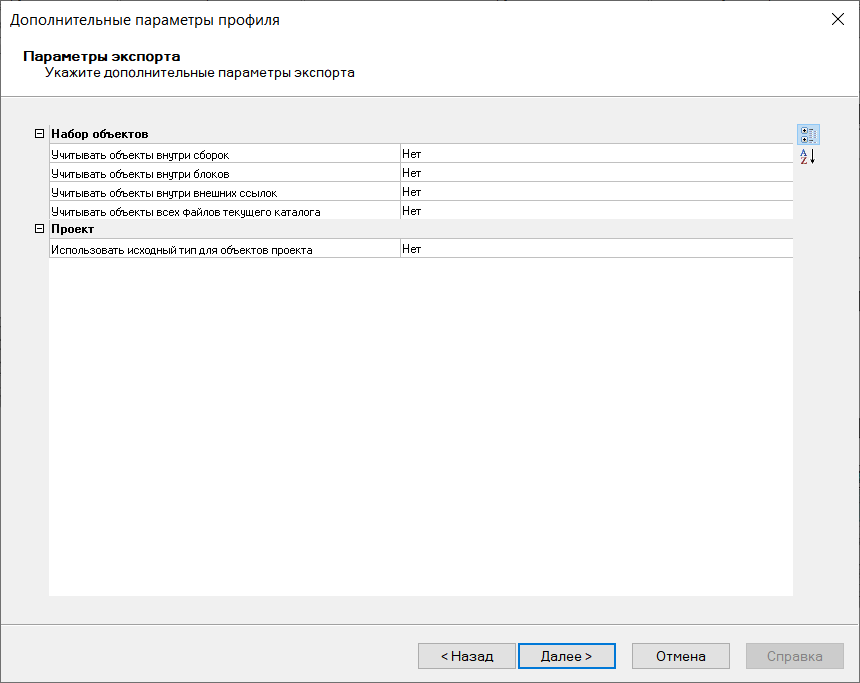This screenshot has width=860, height=683.
Task: Open value Нет for объекты внутри сборок
Action: pyautogui.click(x=596, y=154)
